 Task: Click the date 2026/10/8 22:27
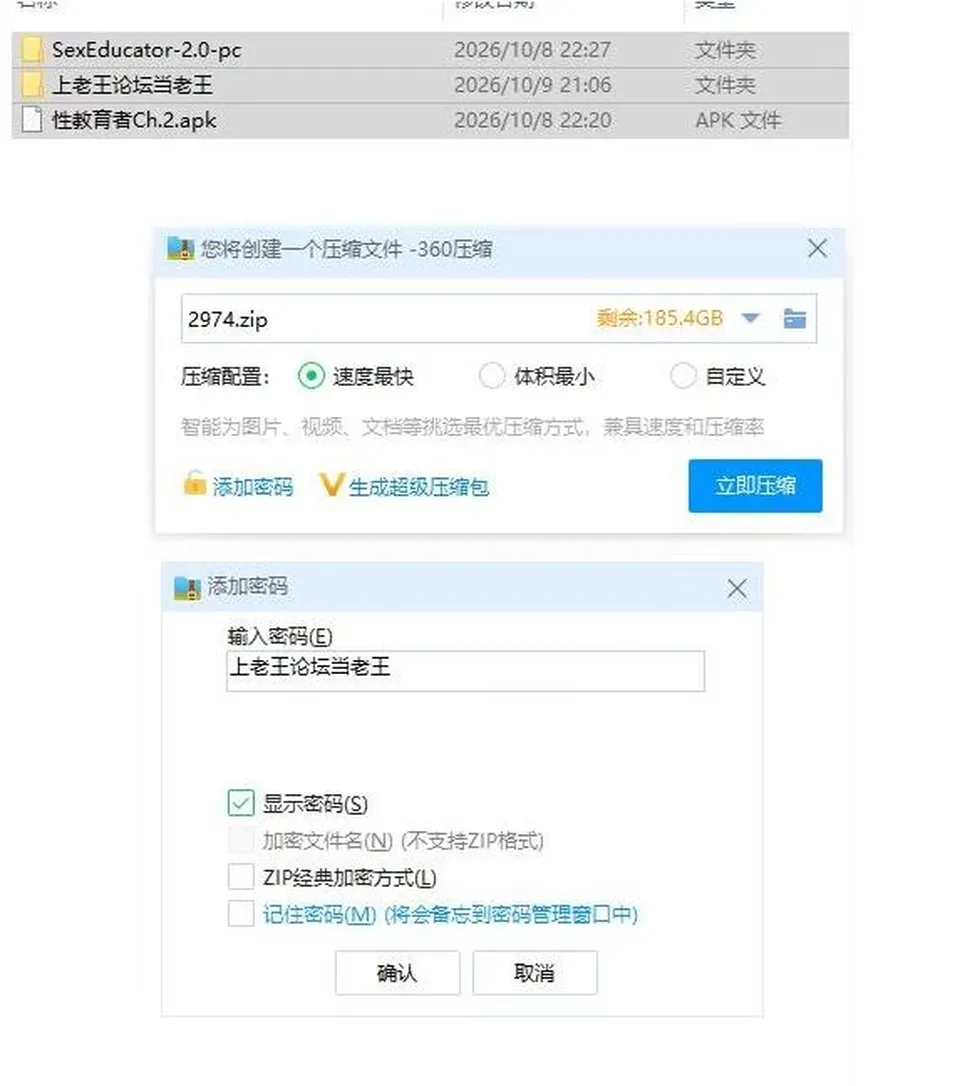click(x=533, y=50)
